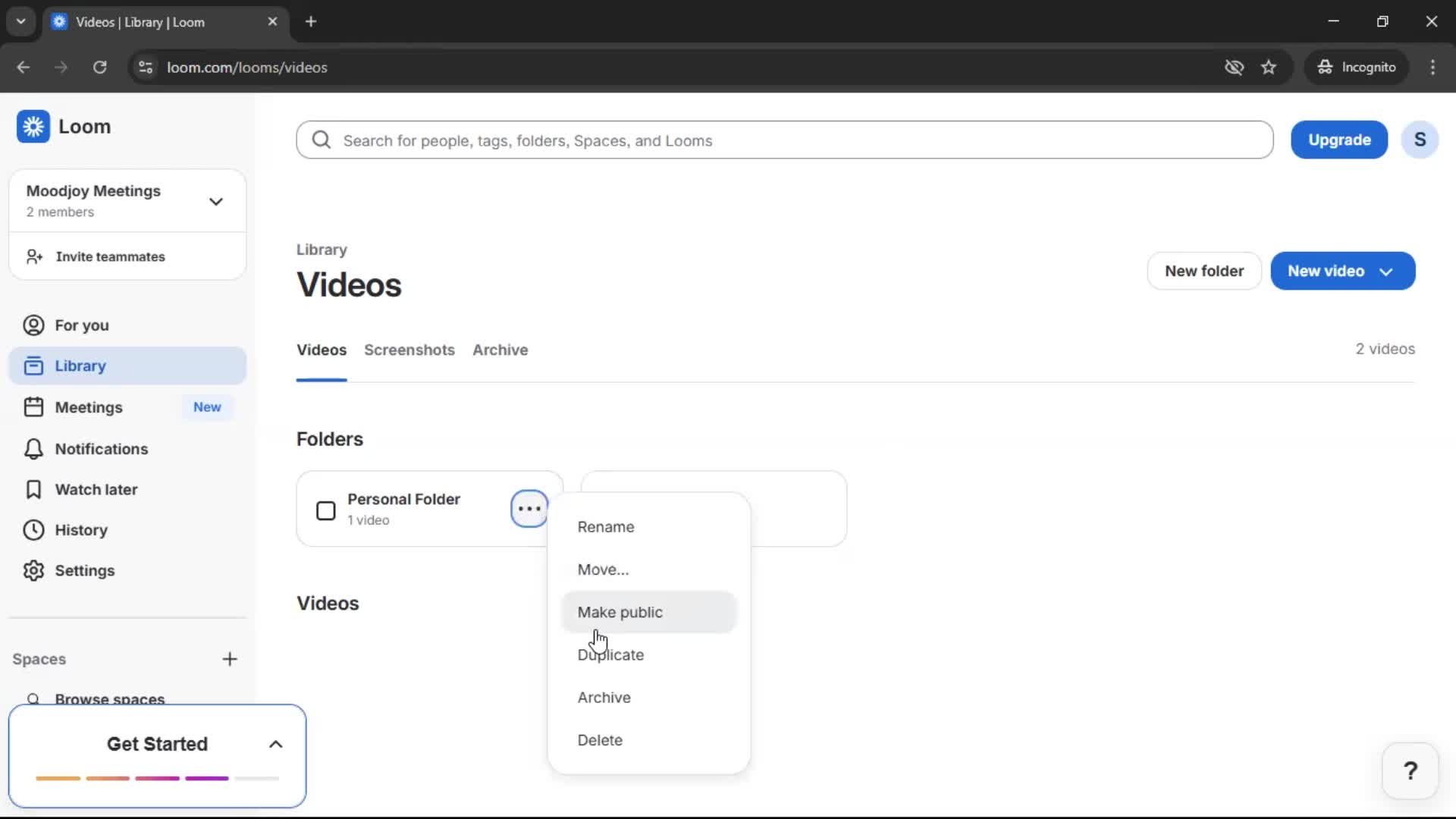Open the For you feed

(81, 325)
